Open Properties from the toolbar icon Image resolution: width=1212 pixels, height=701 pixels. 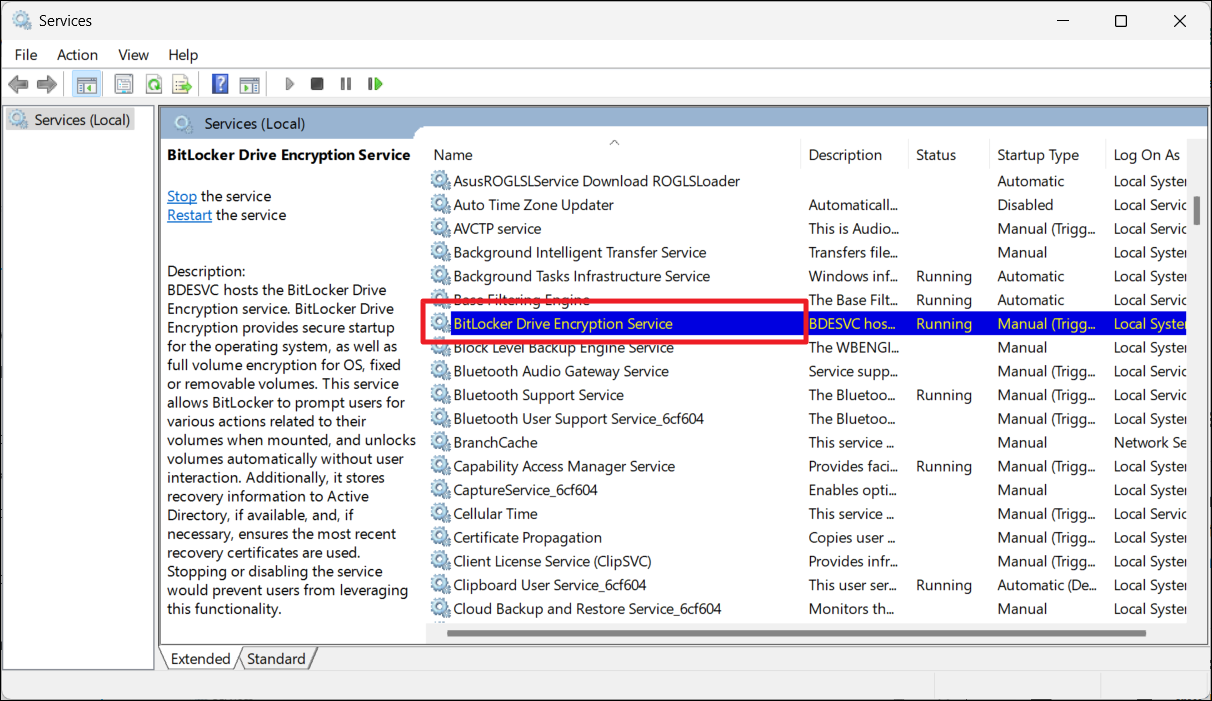tap(124, 84)
